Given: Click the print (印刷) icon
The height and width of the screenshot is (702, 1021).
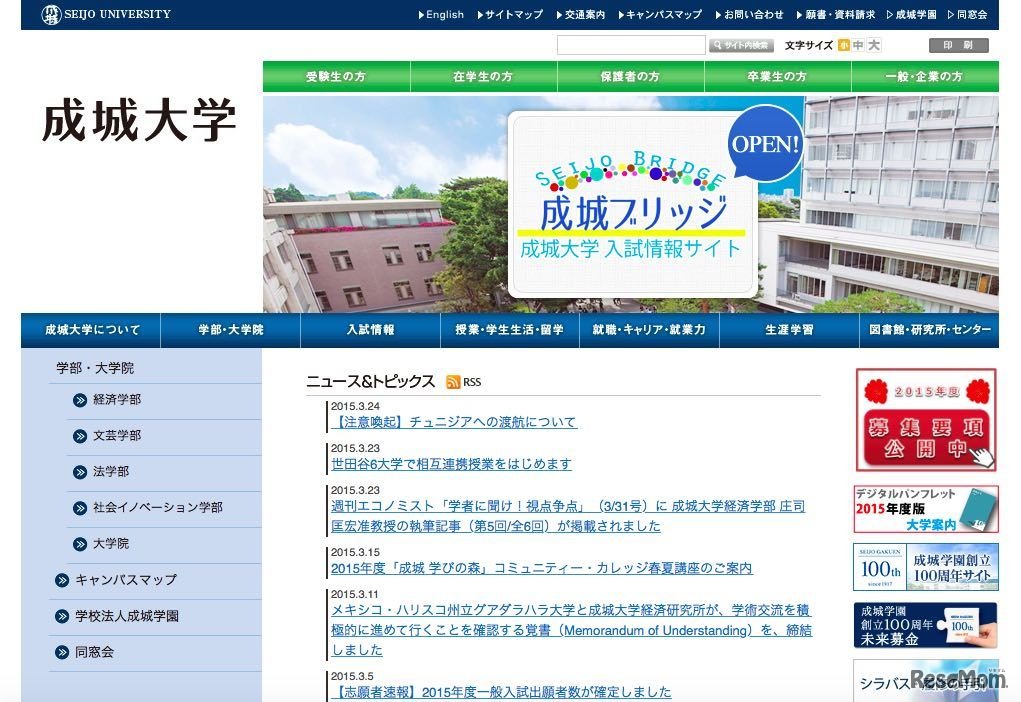Looking at the screenshot, I should click(958, 44).
